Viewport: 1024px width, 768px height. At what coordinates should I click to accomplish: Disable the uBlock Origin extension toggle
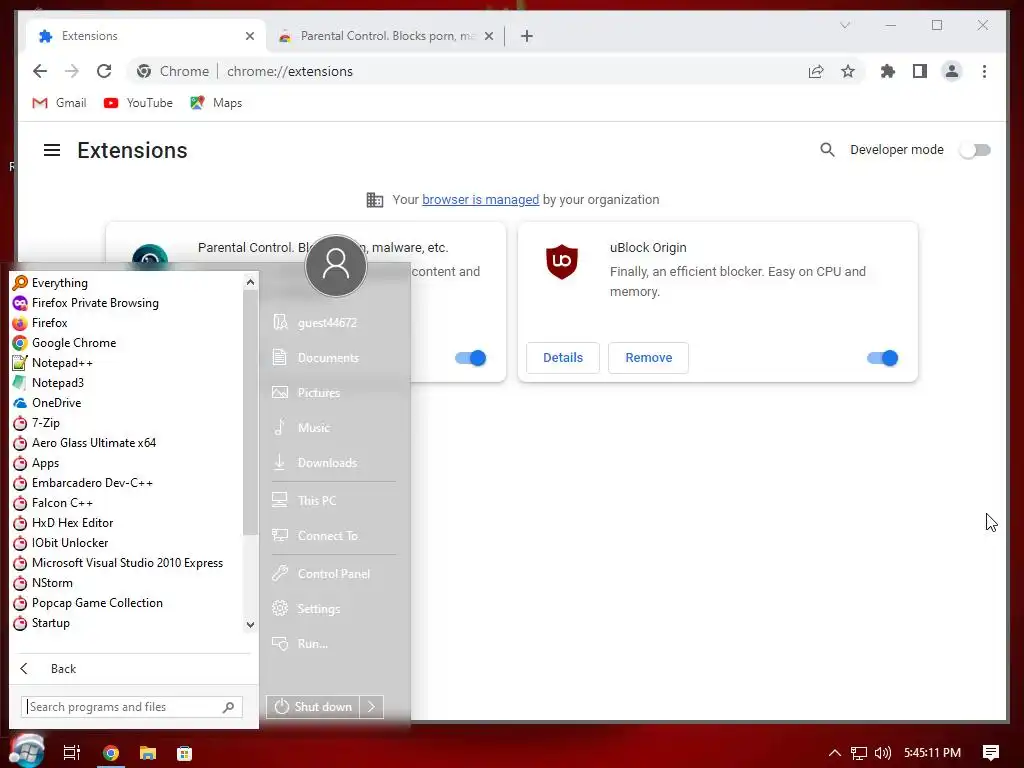coord(882,358)
